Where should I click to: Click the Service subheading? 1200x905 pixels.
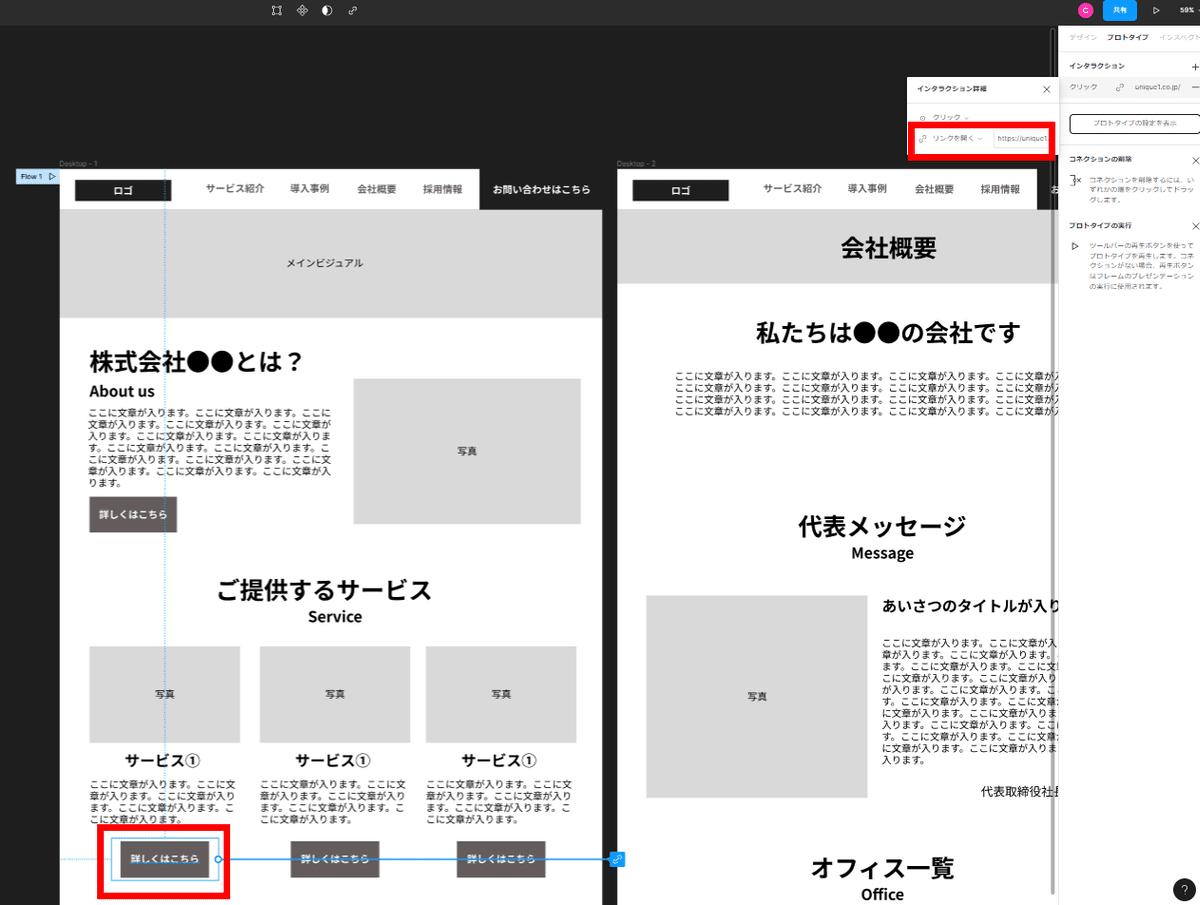(x=335, y=617)
